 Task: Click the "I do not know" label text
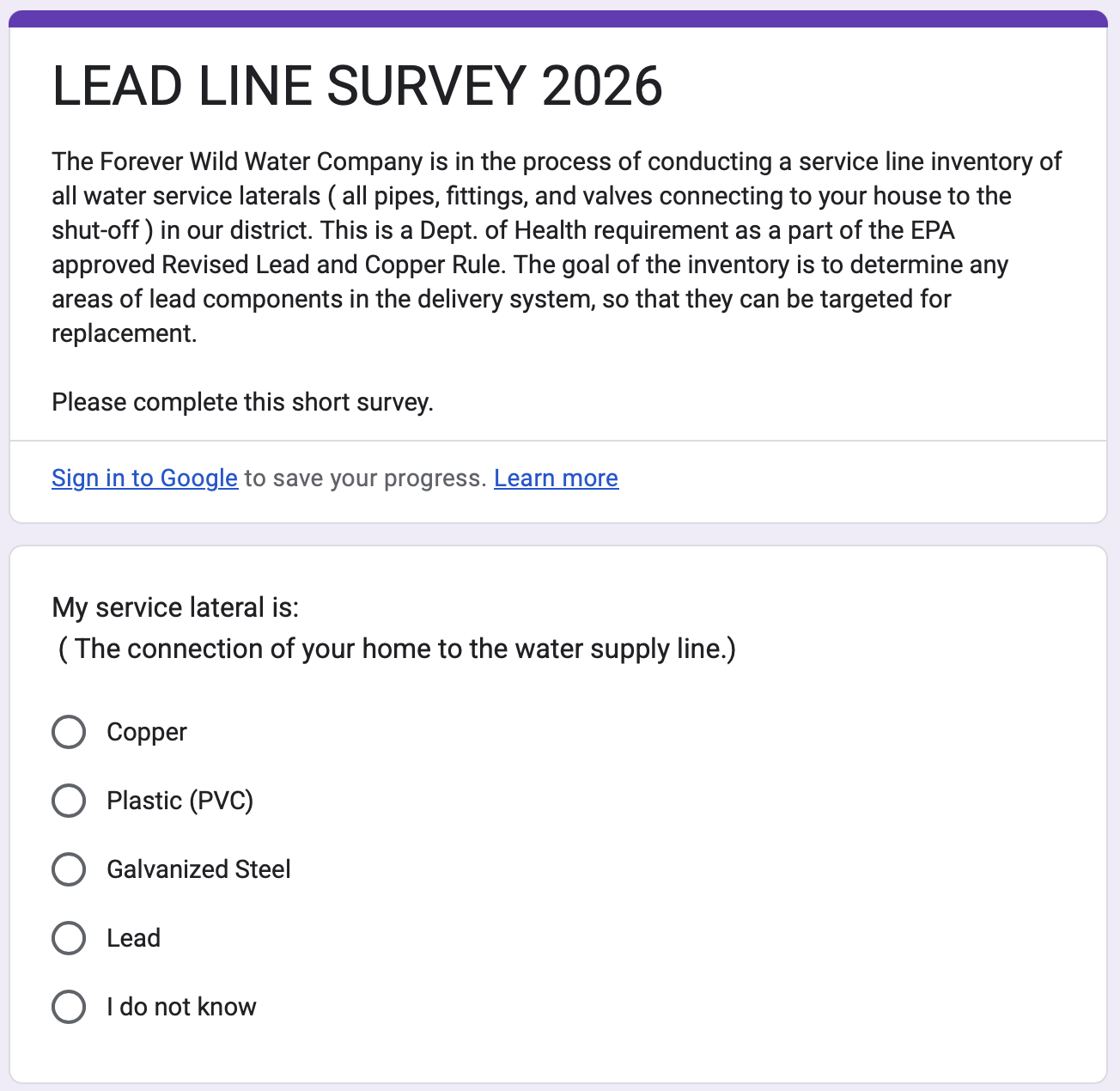point(181,1007)
